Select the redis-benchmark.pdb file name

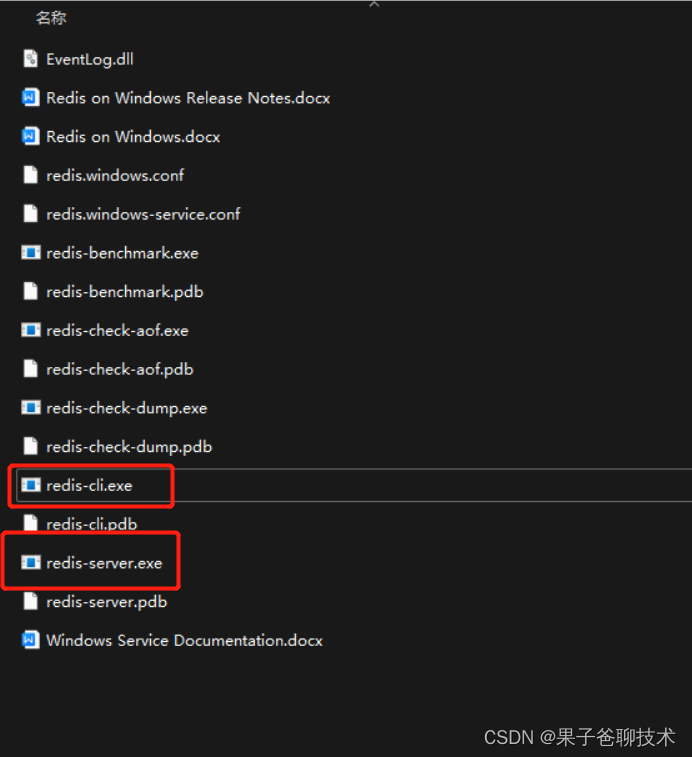125,292
